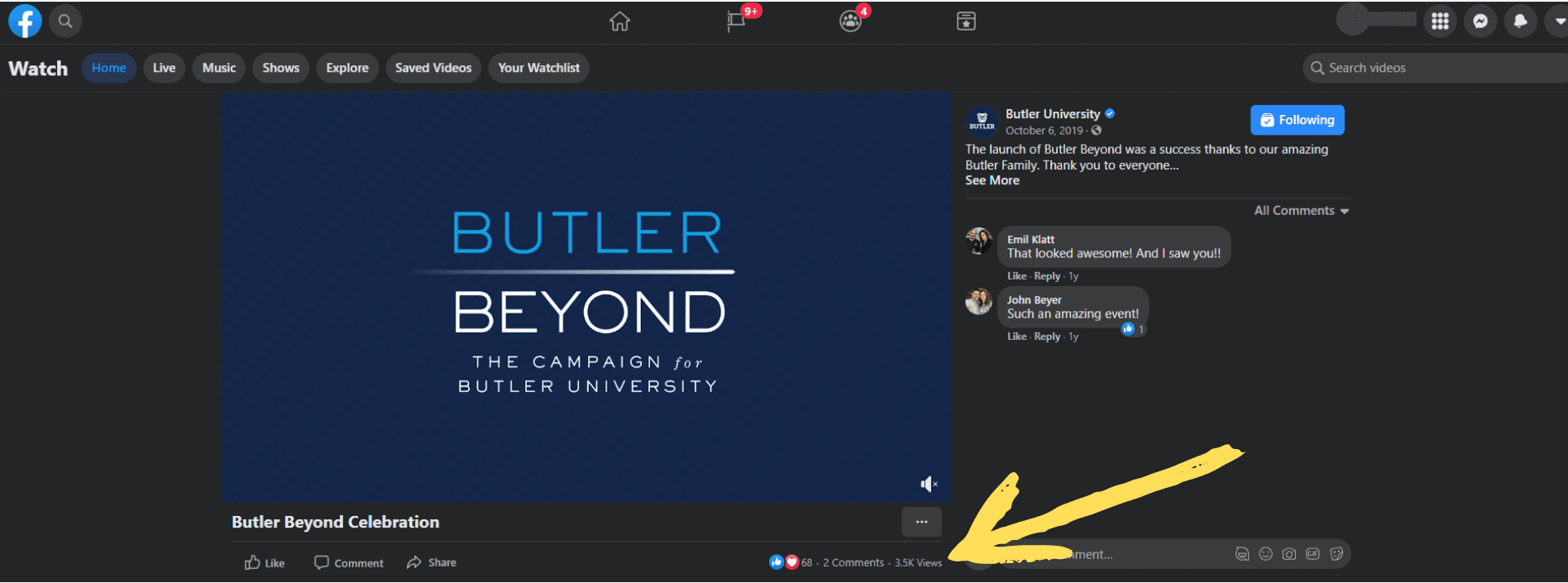1568x583 pixels.
Task: Reply to Emil Klatt's comment
Action: tap(1047, 276)
